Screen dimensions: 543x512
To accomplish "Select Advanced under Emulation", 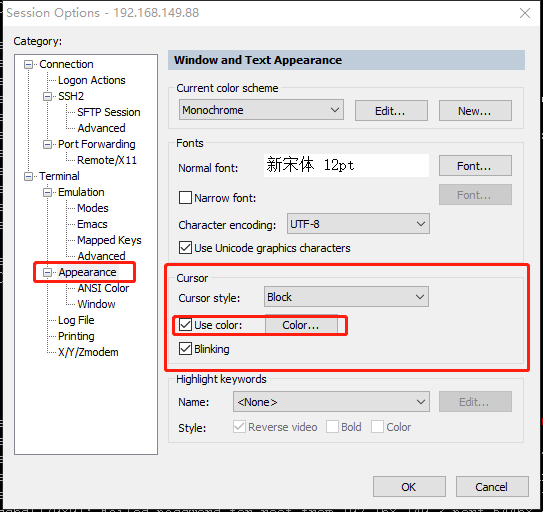I will 101,256.
